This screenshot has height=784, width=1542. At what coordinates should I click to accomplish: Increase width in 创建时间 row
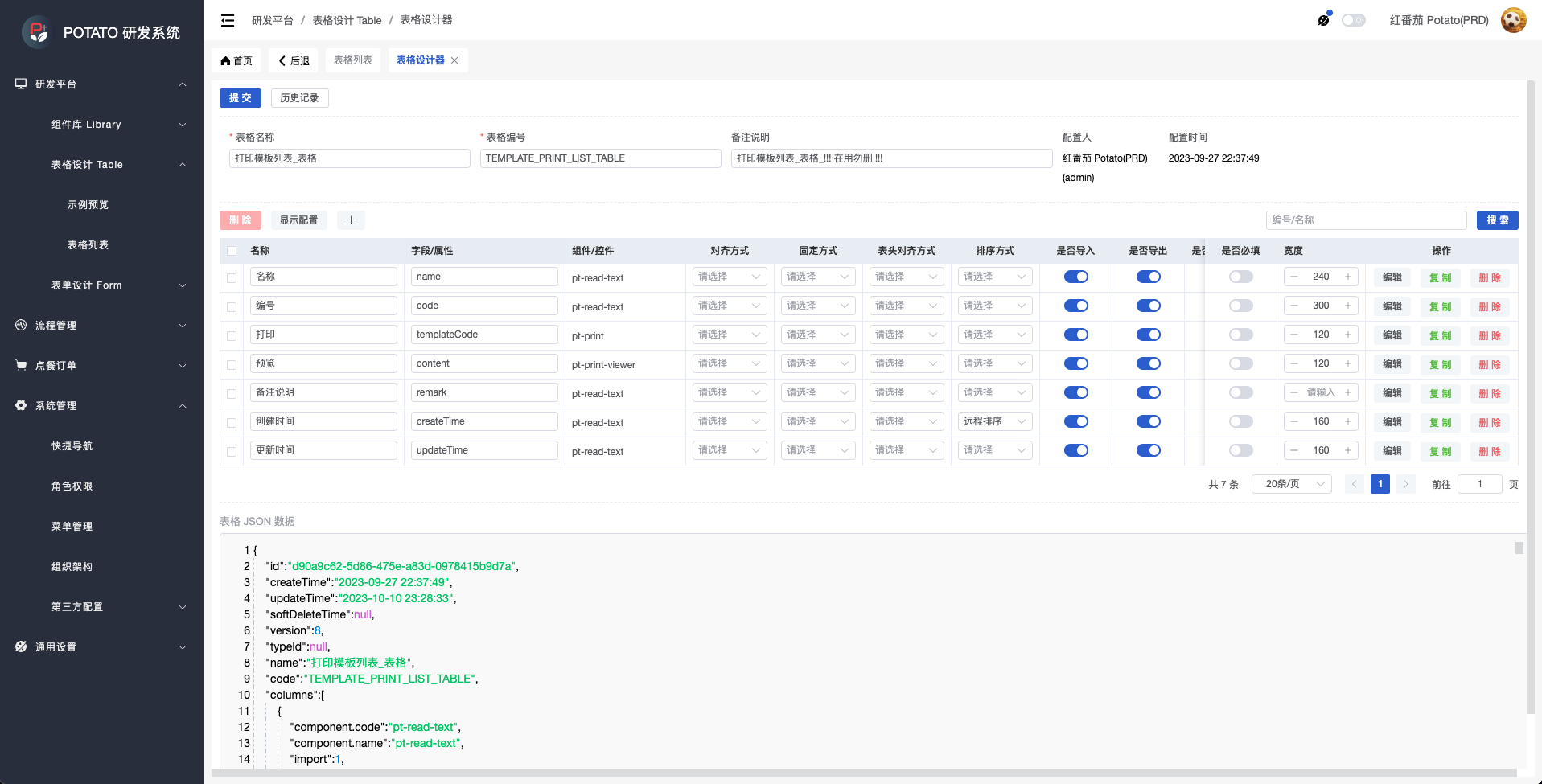1348,421
